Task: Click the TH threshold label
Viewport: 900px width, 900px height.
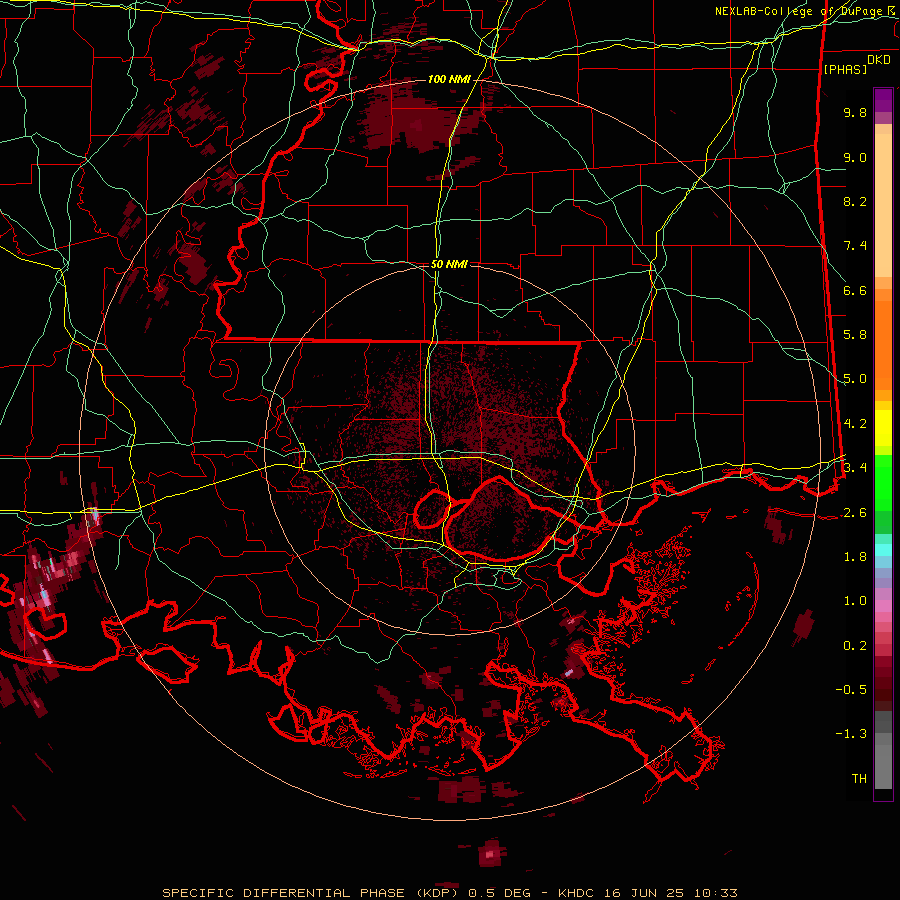Action: point(859,779)
